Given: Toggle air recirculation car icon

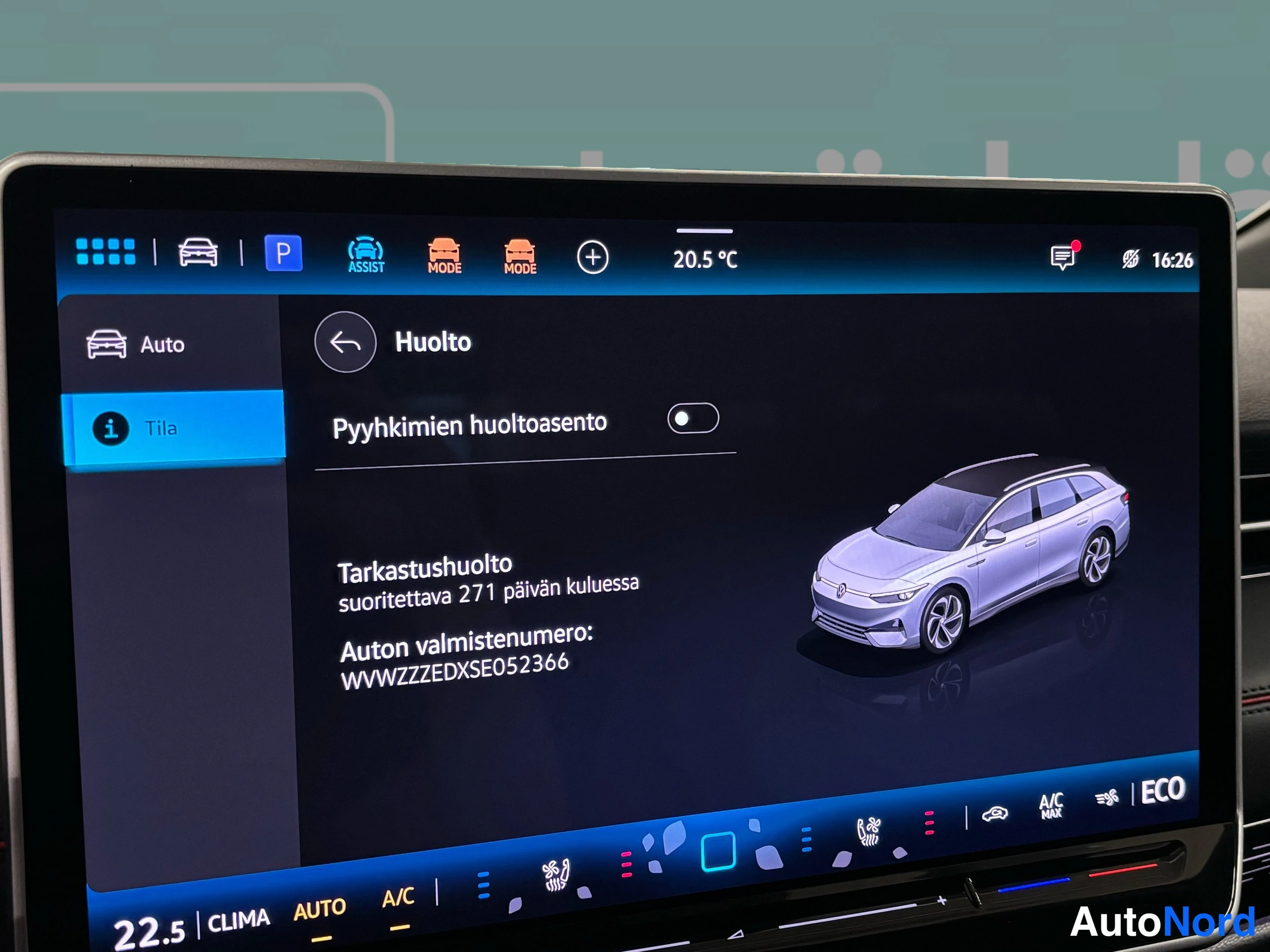Looking at the screenshot, I should tap(995, 814).
